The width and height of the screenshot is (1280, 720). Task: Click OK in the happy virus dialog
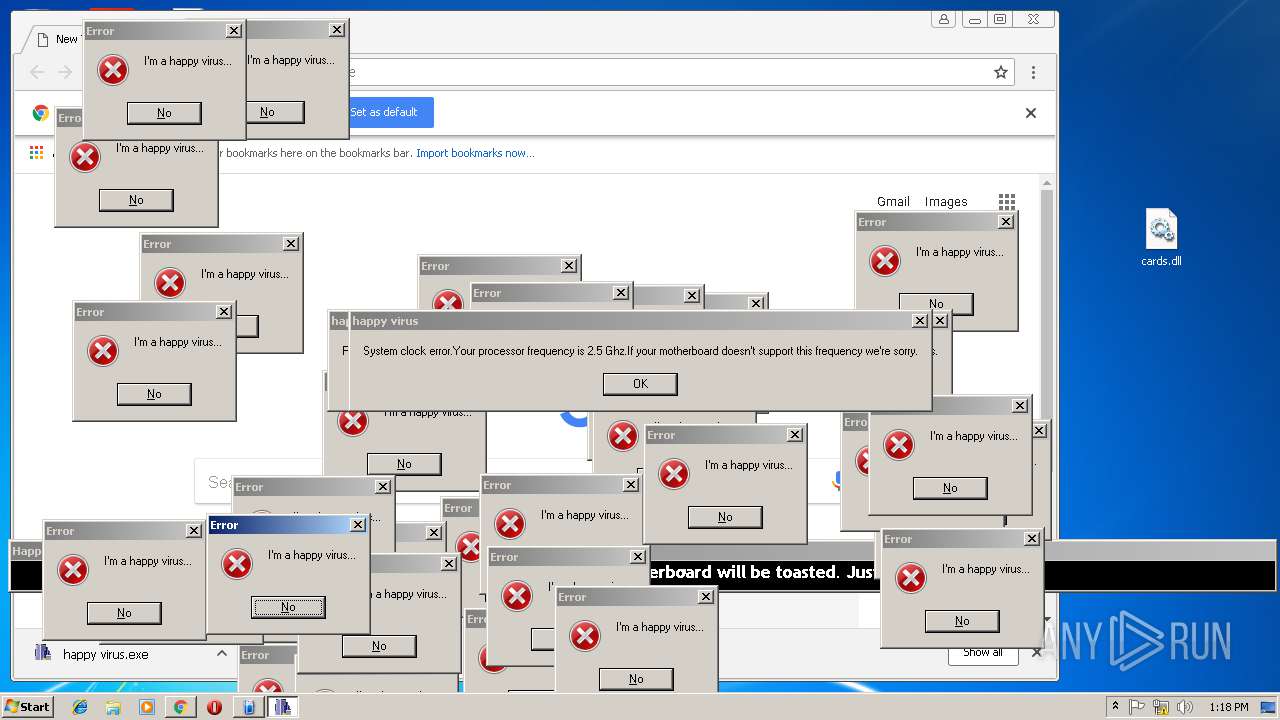[x=640, y=384]
